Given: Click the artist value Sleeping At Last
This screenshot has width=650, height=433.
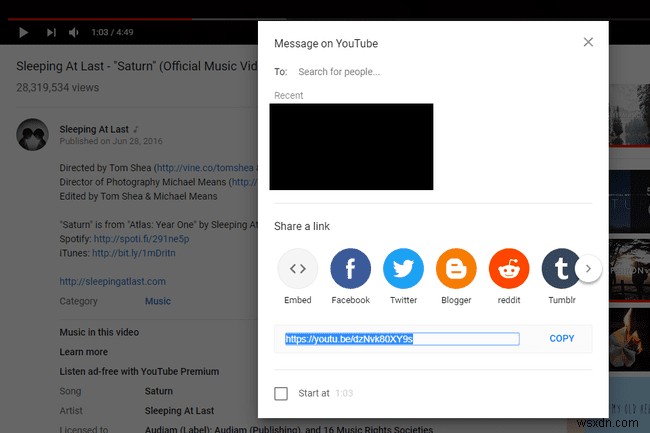Looking at the screenshot, I should coord(179,411).
